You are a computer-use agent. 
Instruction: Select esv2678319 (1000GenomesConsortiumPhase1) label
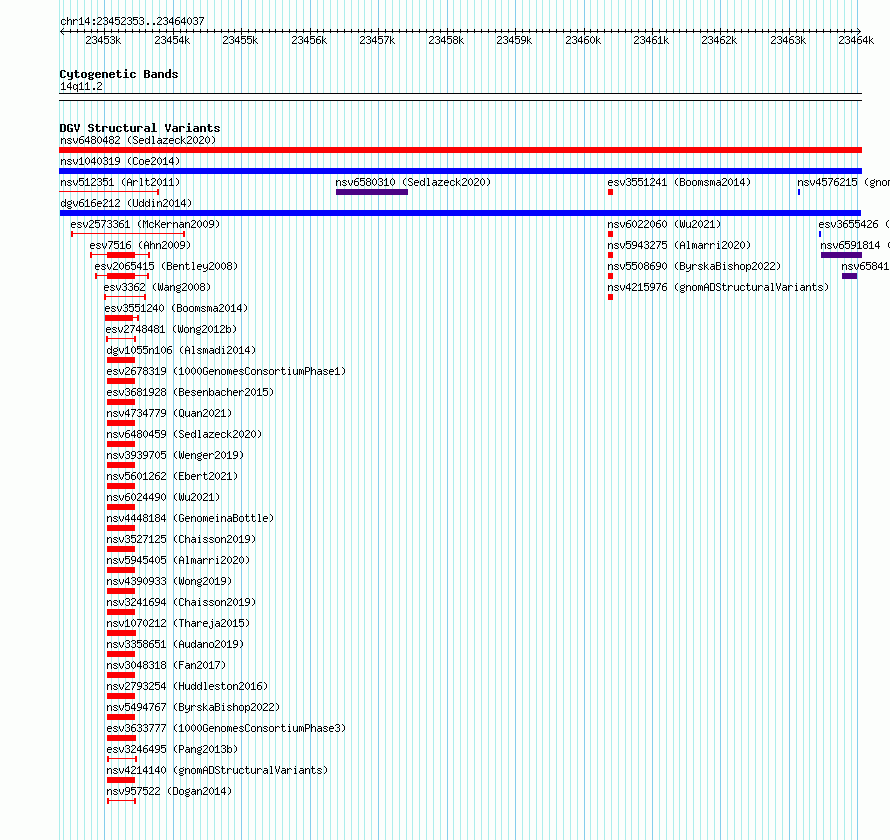click(x=226, y=371)
